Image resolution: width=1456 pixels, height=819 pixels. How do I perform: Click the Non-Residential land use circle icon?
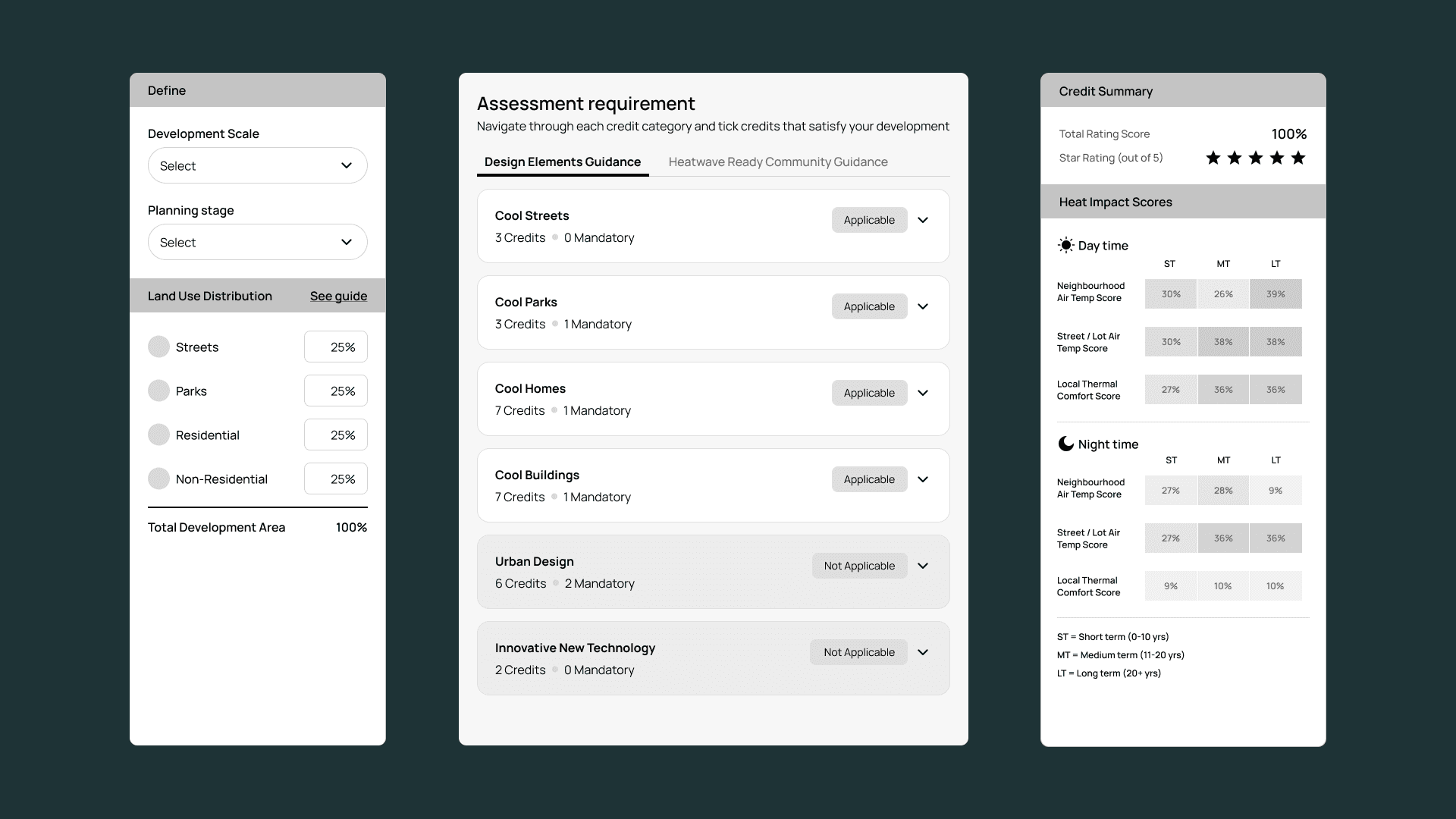(x=158, y=479)
